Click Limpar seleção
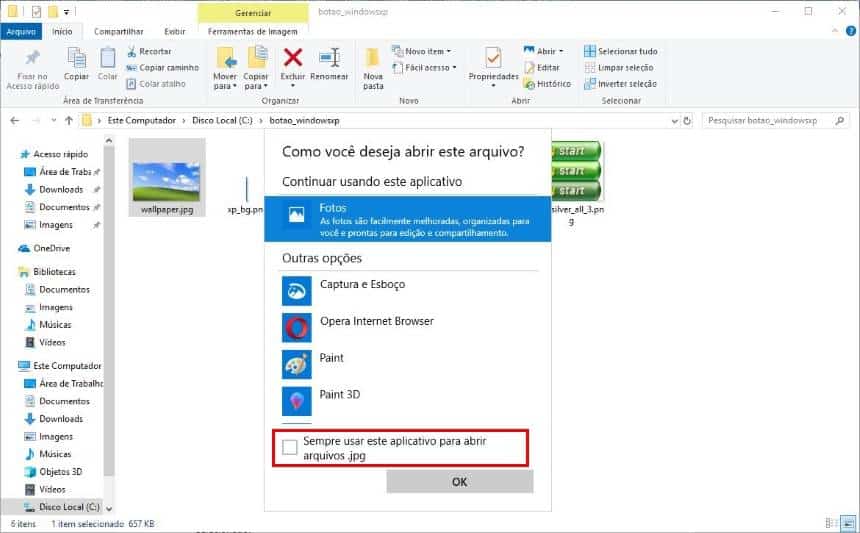860x533 pixels. click(x=619, y=67)
